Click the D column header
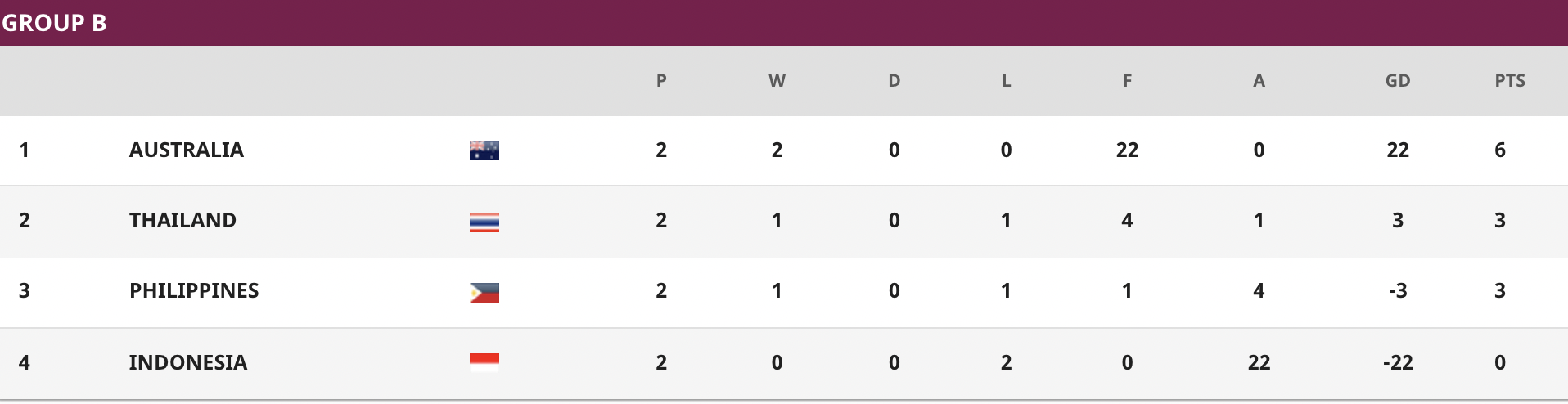The image size is (1568, 404). pyautogui.click(x=894, y=80)
